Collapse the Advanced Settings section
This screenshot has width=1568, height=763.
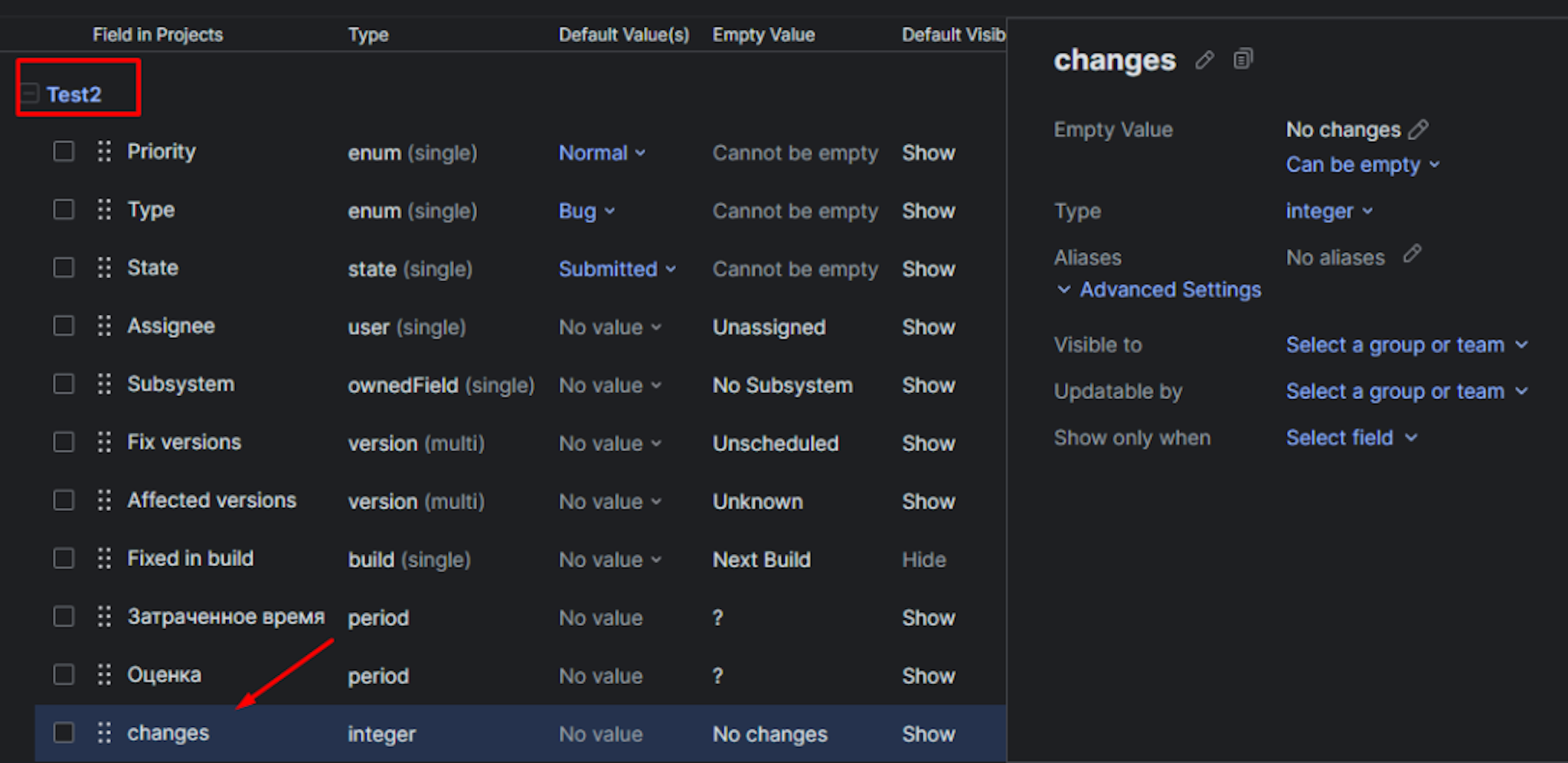(1159, 290)
